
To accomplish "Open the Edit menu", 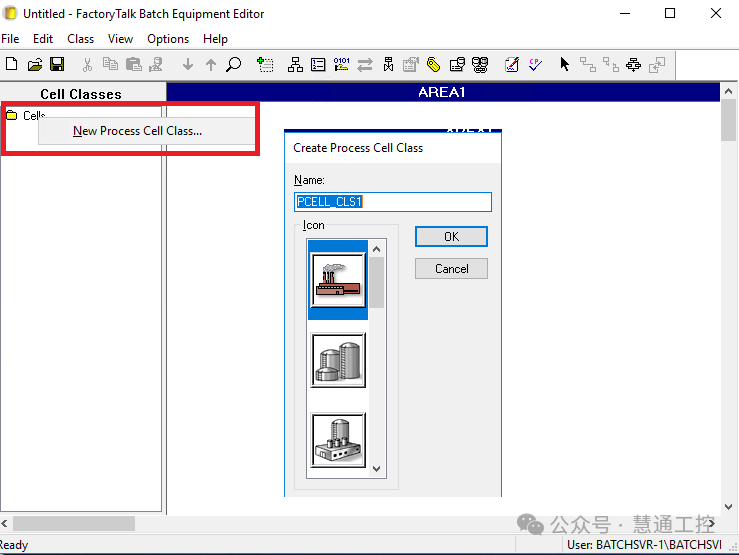I will [43, 39].
